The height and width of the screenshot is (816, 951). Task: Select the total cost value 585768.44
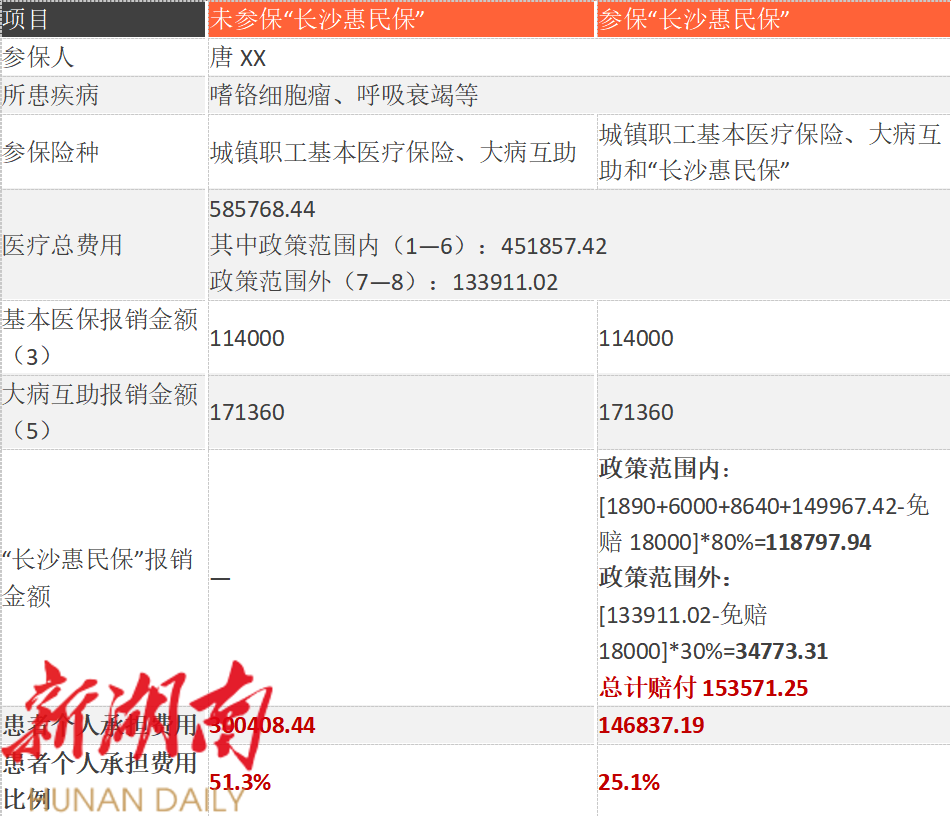pos(263,209)
